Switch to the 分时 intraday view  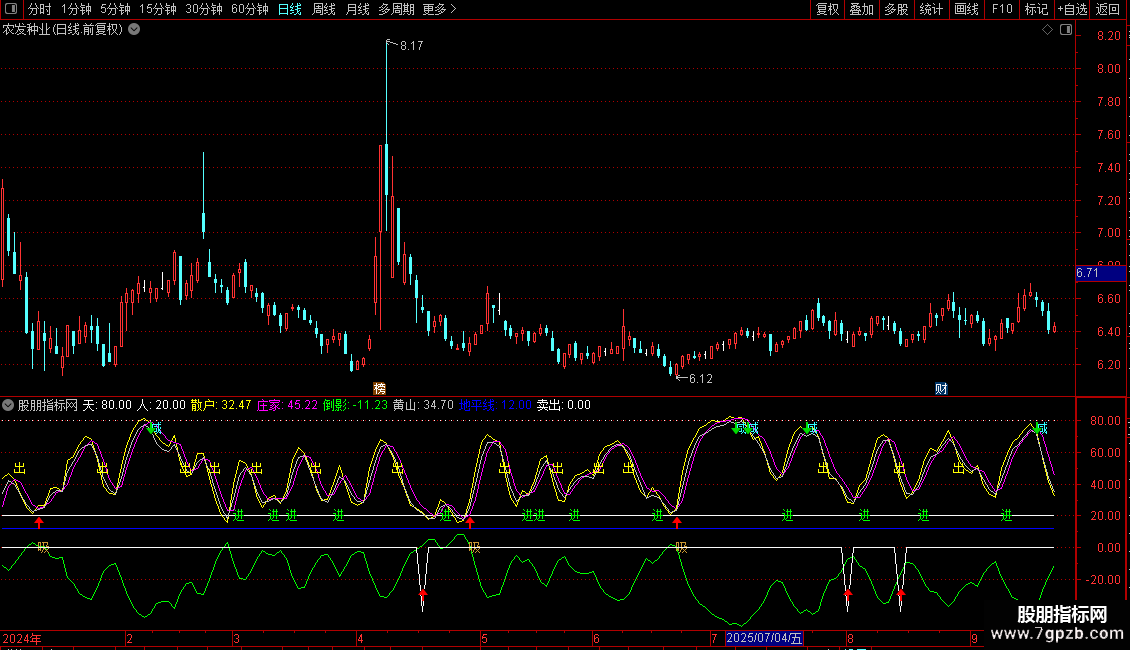(x=40, y=9)
